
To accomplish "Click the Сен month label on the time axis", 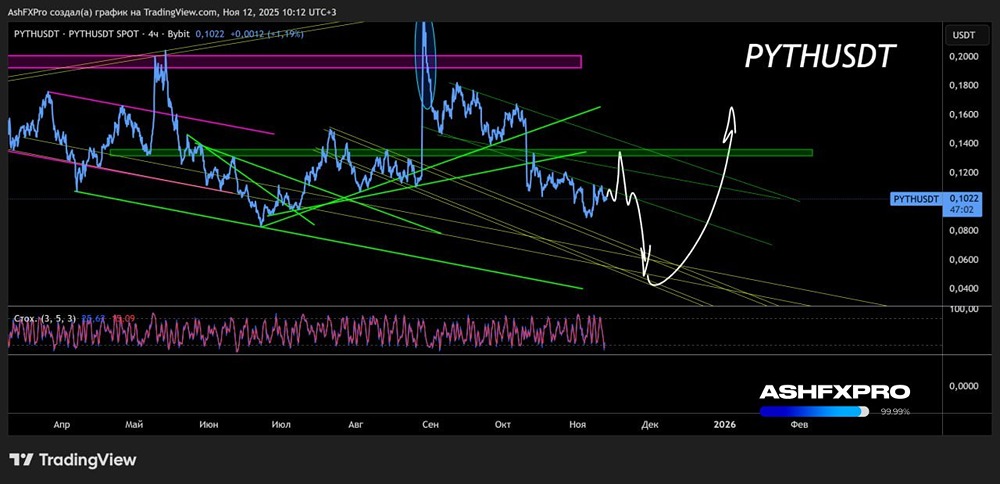I will pyautogui.click(x=430, y=425).
